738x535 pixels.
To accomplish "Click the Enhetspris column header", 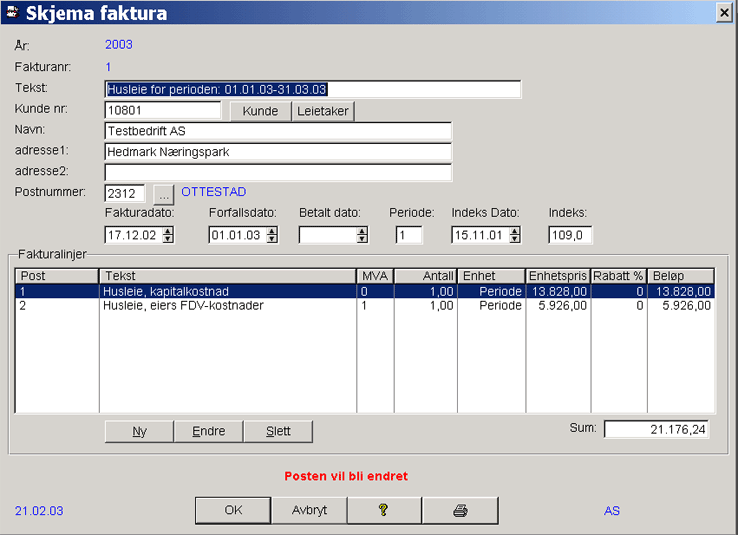I will click(558, 276).
